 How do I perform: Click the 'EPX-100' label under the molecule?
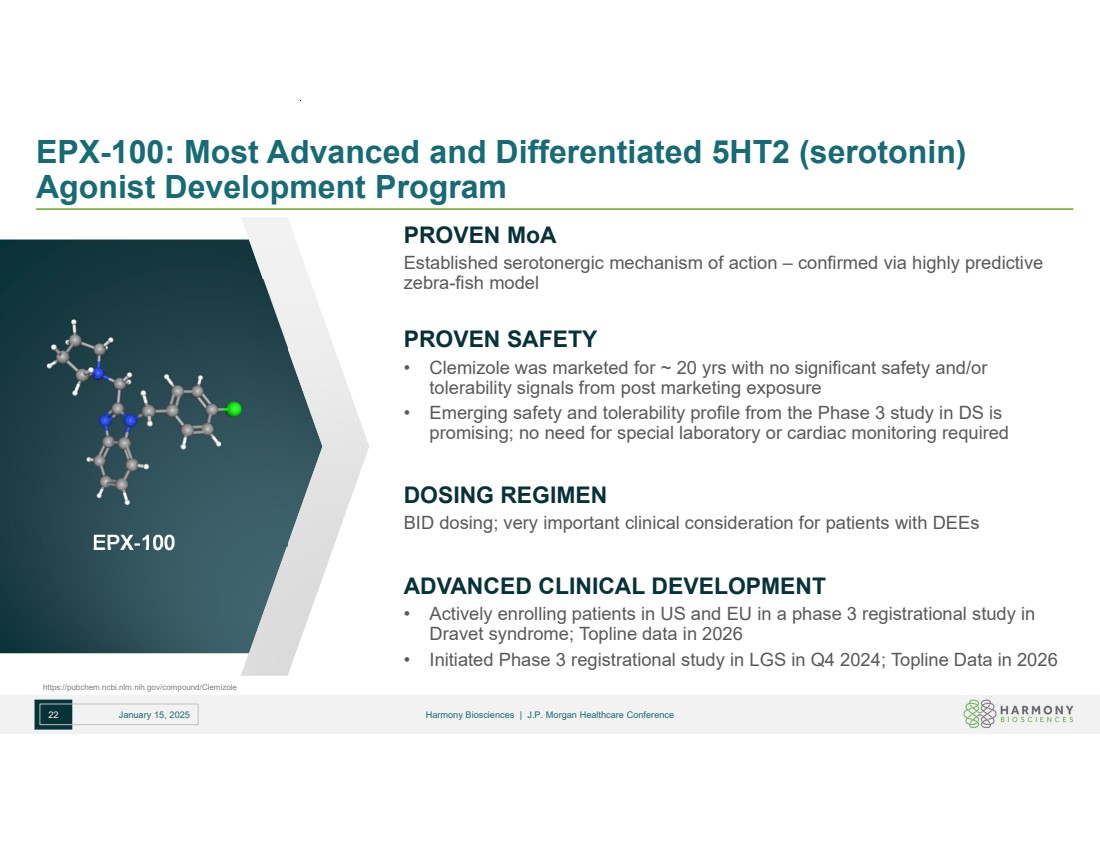tap(134, 542)
